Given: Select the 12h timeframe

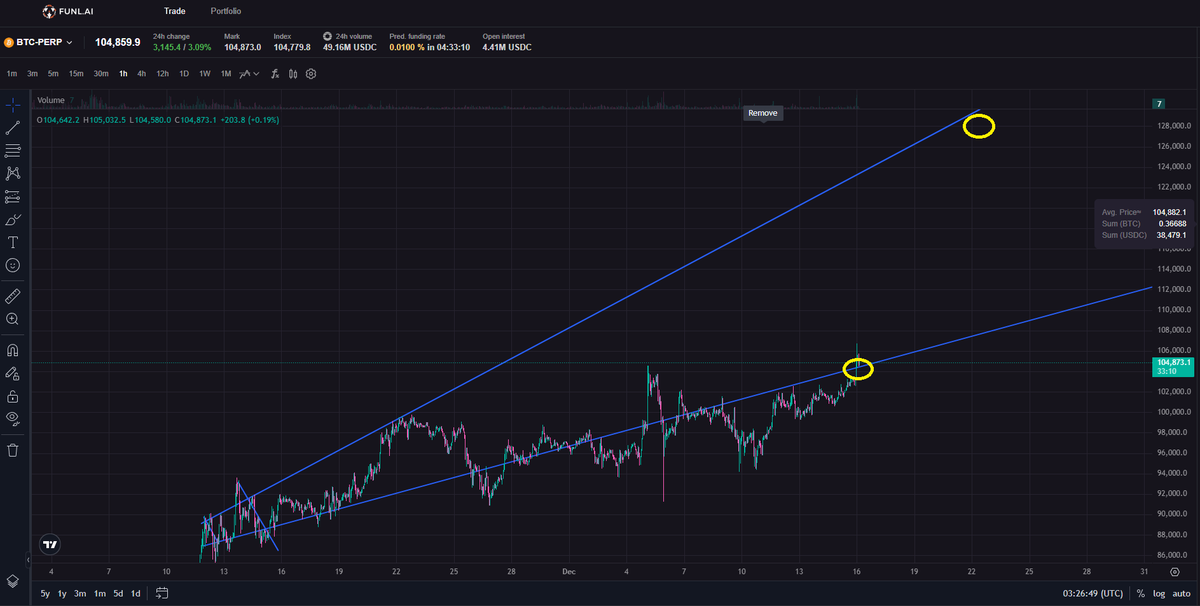Looking at the screenshot, I should (163, 73).
